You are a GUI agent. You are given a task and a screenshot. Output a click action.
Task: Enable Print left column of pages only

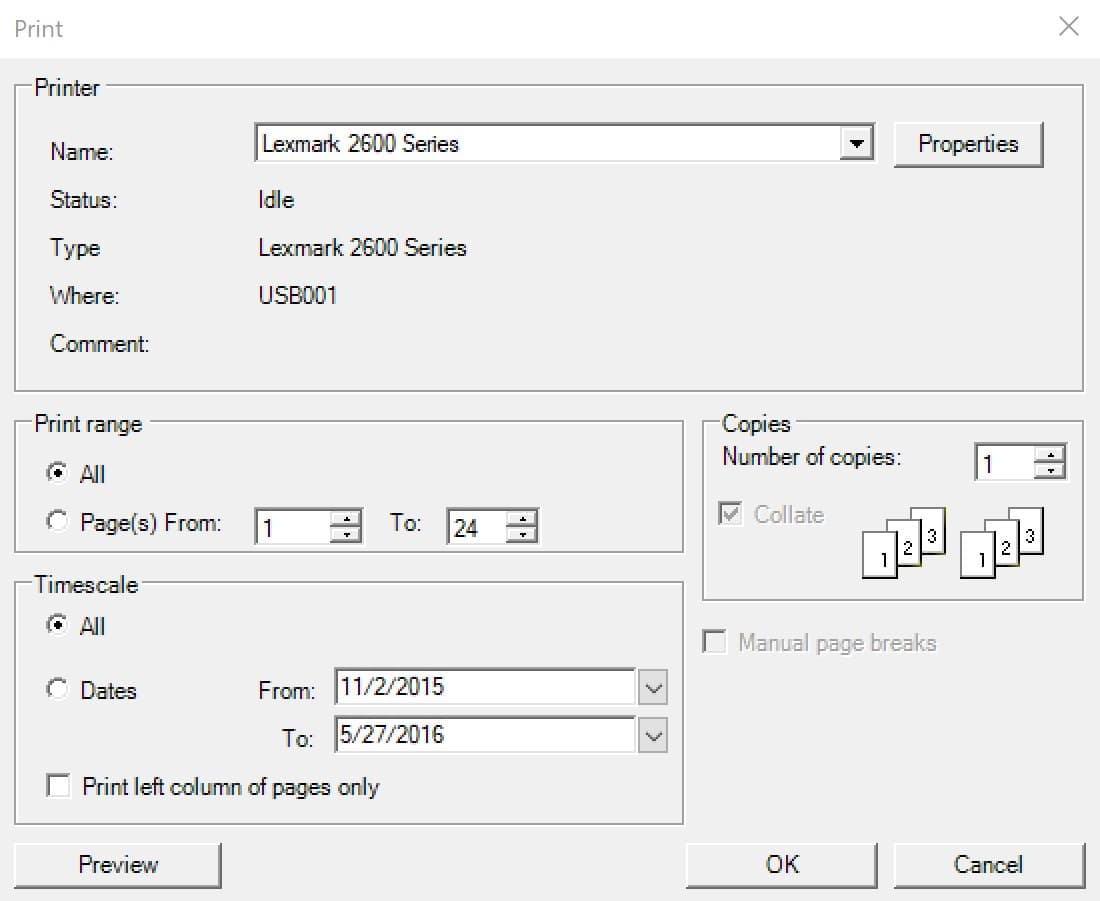(57, 787)
